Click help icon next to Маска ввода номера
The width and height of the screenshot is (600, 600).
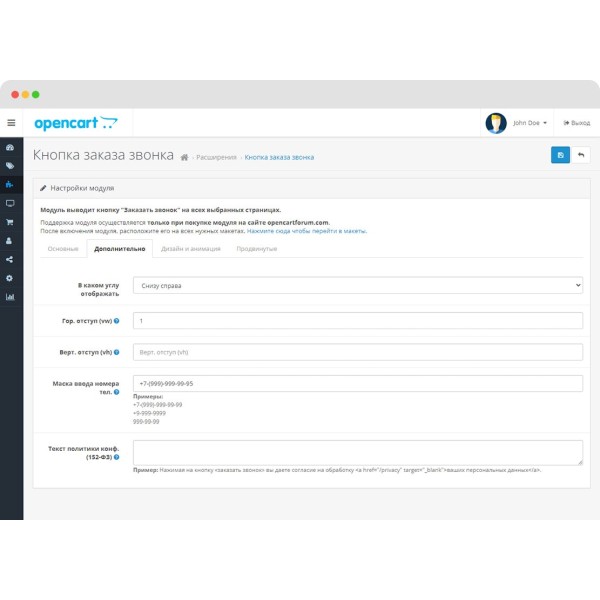click(x=116, y=392)
